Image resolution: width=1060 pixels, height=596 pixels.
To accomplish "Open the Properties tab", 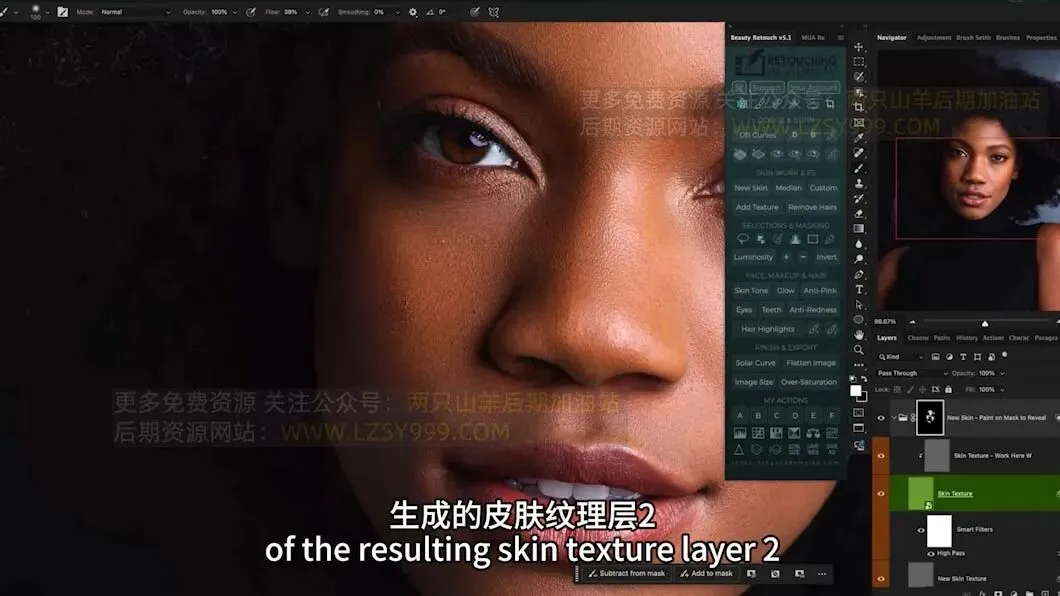I will tap(1040, 38).
